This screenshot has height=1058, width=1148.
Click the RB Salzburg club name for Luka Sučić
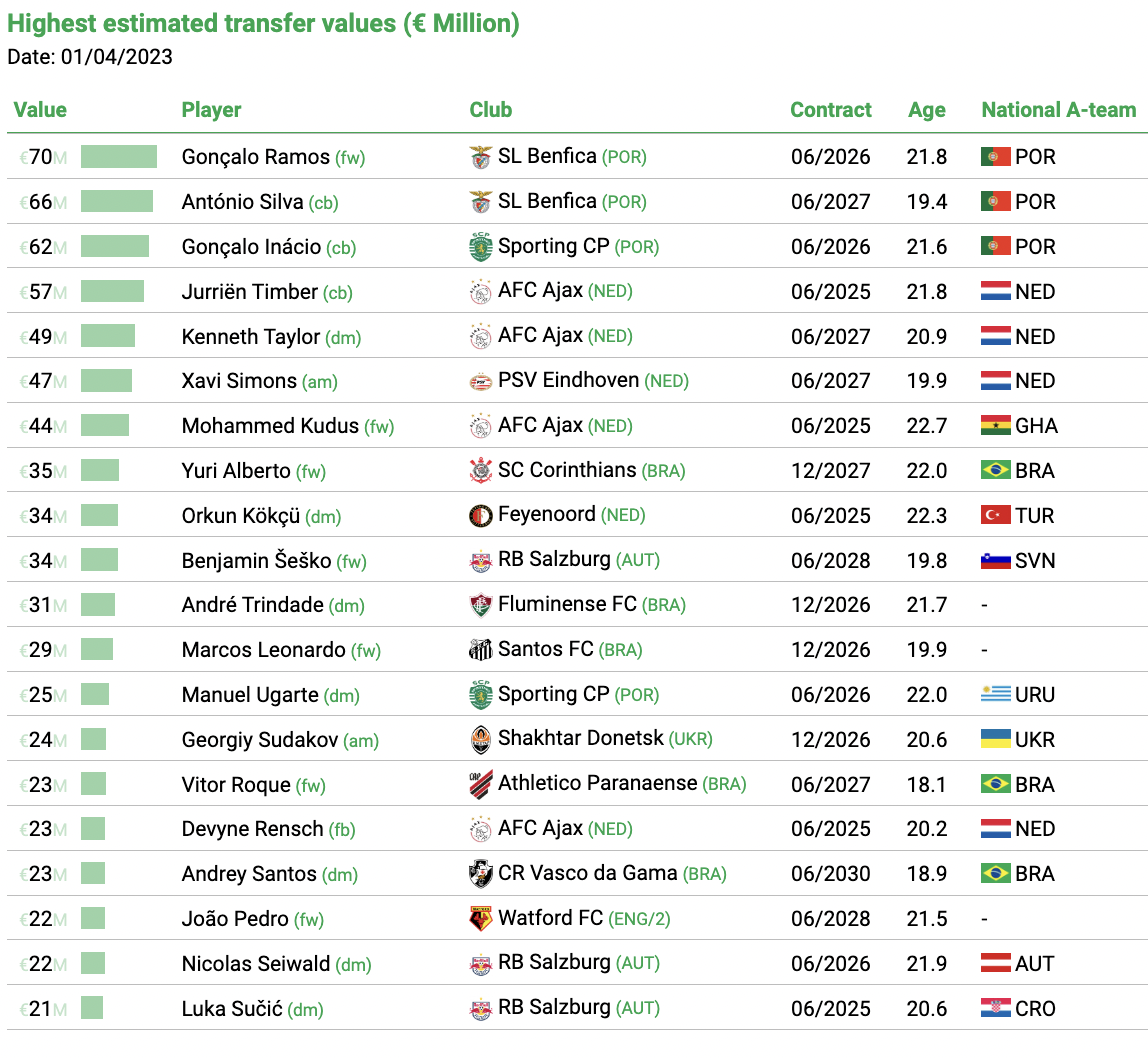[x=554, y=1007]
